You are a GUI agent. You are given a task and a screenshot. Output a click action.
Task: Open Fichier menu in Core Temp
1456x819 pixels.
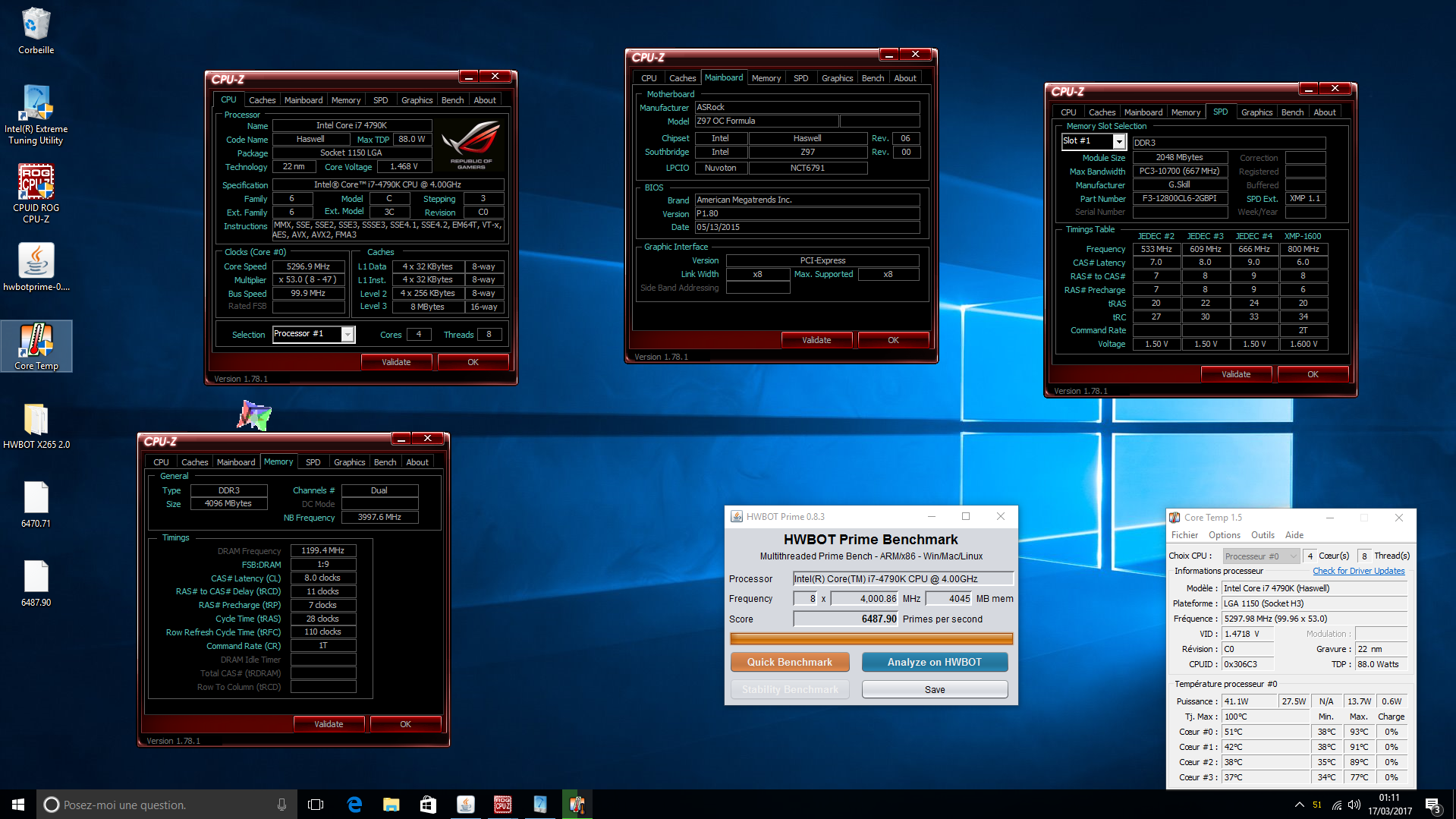pos(1184,535)
